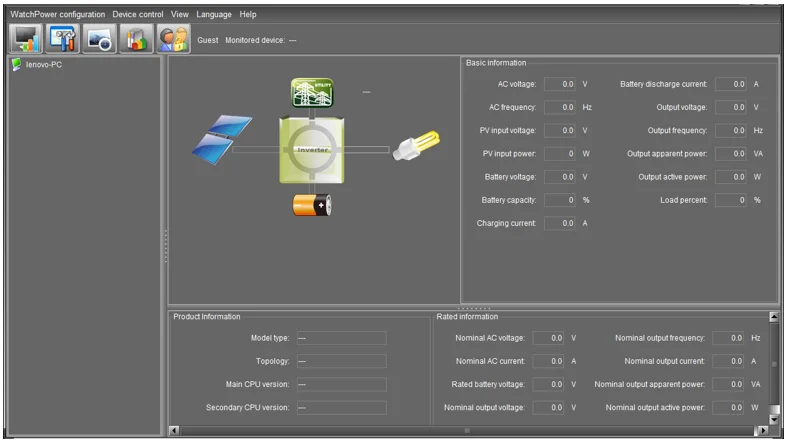Viewport: 786px width, 441px height.
Task: Click the vertical scrollbar's up arrow
Action: pyautogui.click(x=773, y=317)
